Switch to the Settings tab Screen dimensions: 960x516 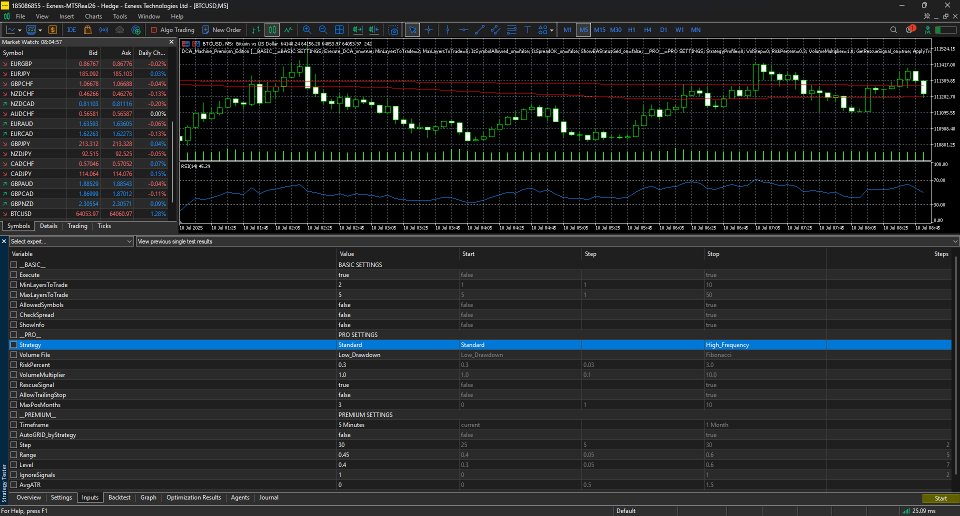coord(61,498)
